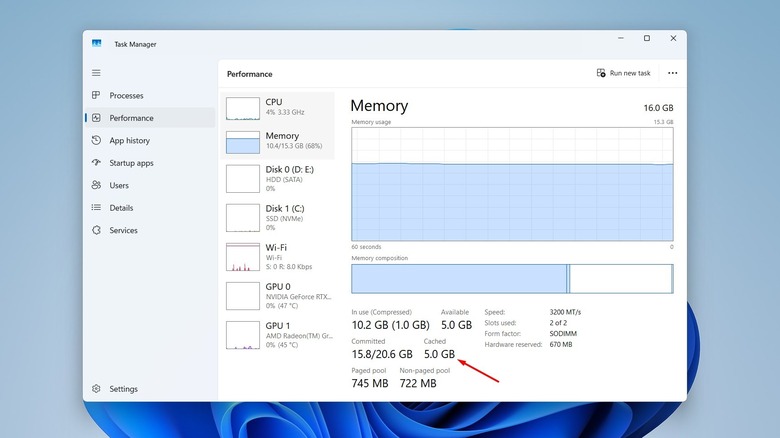Click the Services gear icon
Viewport: 780px width, 438px height.
pos(96,230)
